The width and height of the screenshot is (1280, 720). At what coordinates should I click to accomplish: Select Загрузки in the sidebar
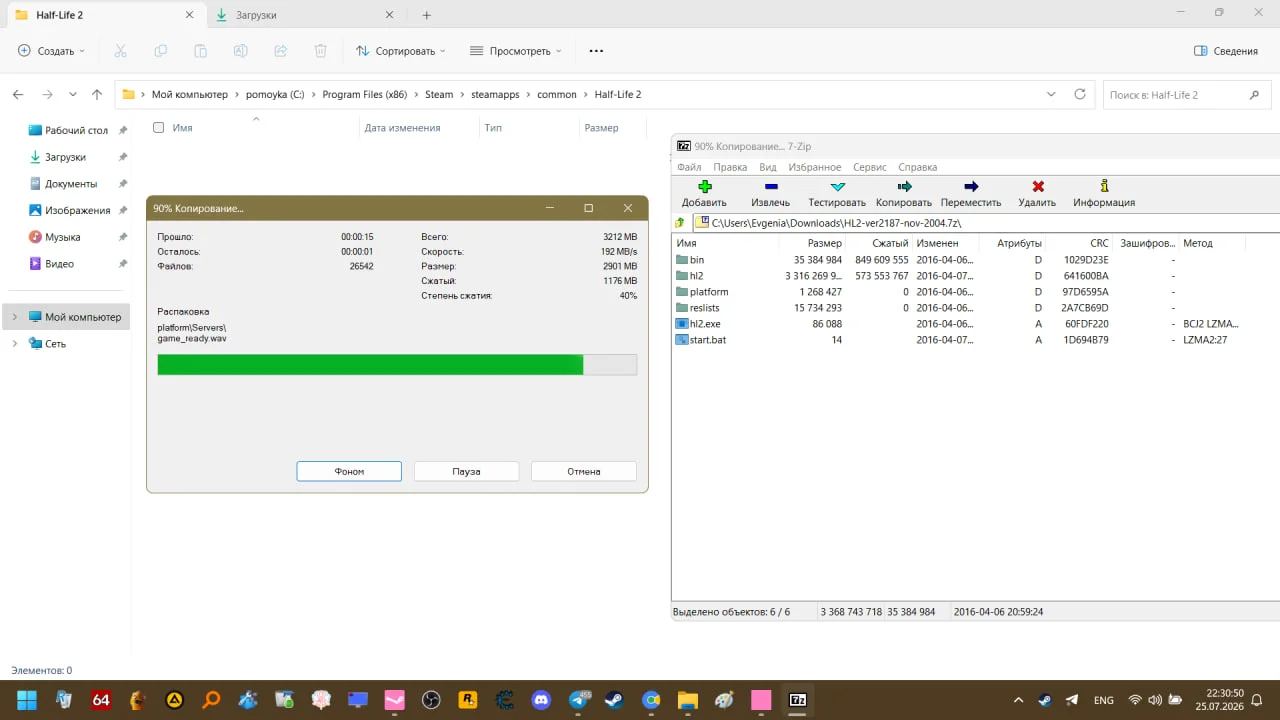pyautogui.click(x=66, y=157)
